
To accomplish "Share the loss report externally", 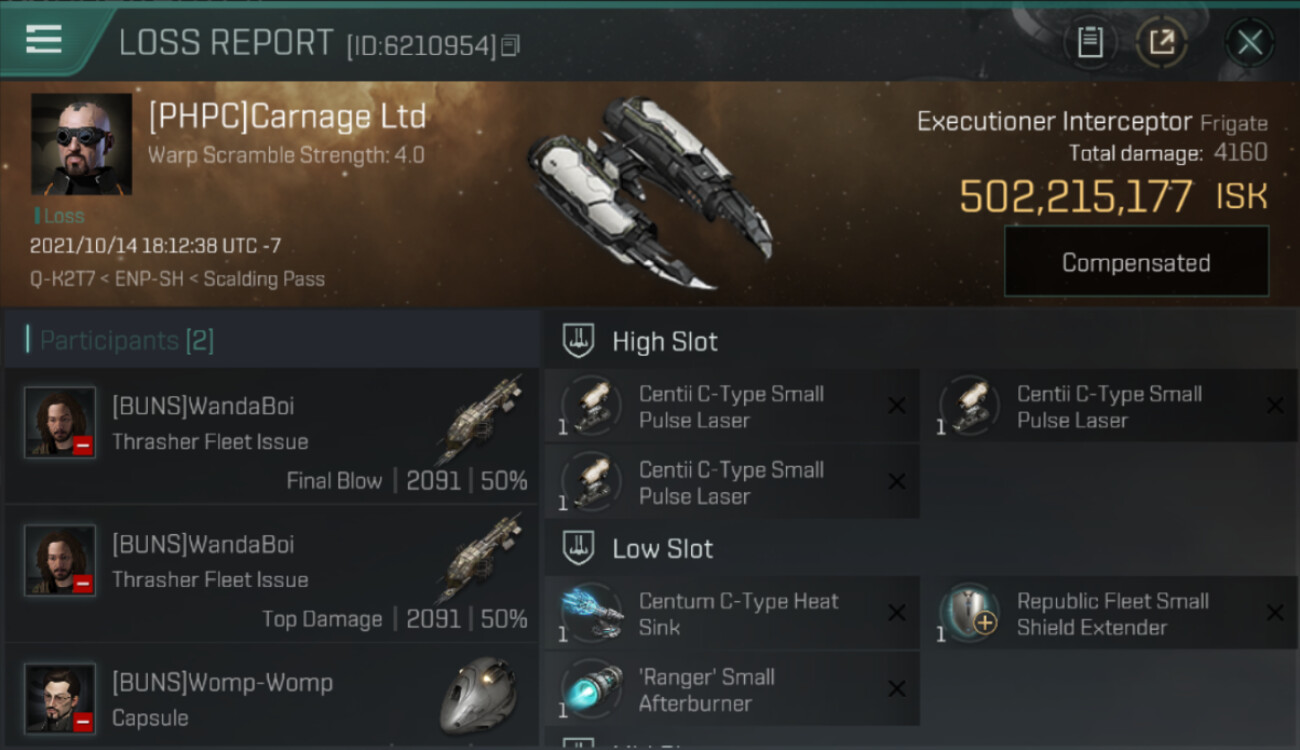I will pos(1161,42).
